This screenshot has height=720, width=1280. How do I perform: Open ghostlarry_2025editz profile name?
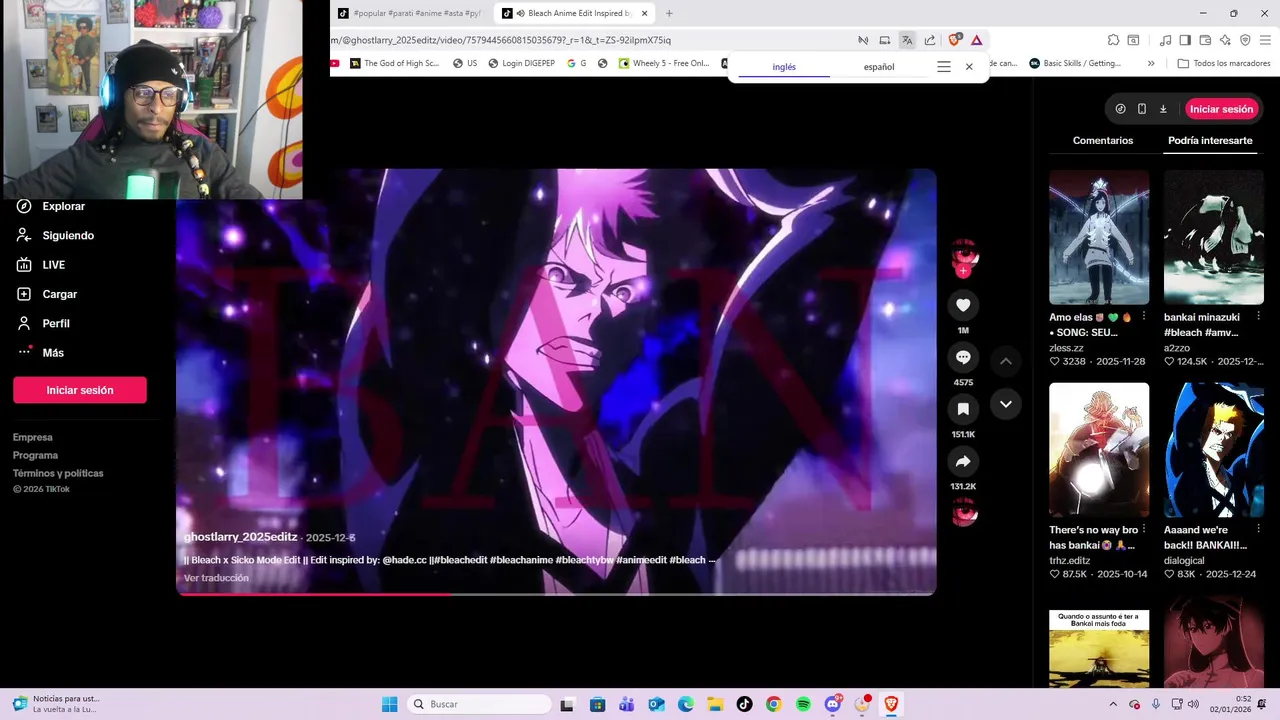241,537
